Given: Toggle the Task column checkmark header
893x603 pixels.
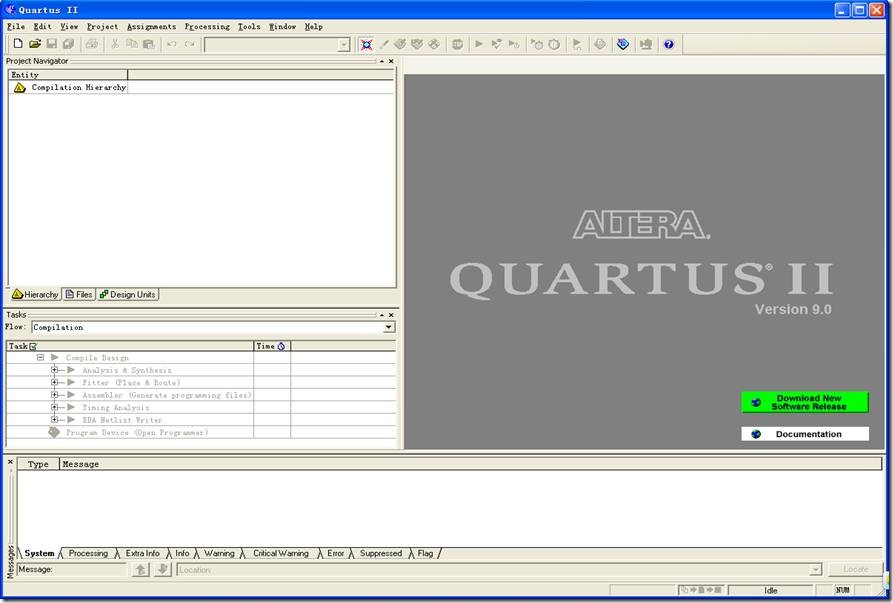Looking at the screenshot, I should click(x=33, y=346).
